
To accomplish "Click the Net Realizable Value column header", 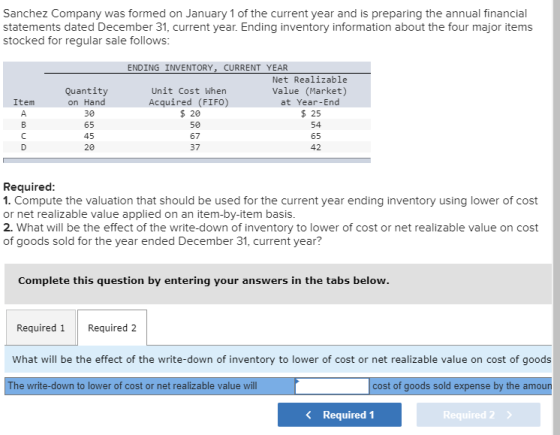I will pos(310,91).
